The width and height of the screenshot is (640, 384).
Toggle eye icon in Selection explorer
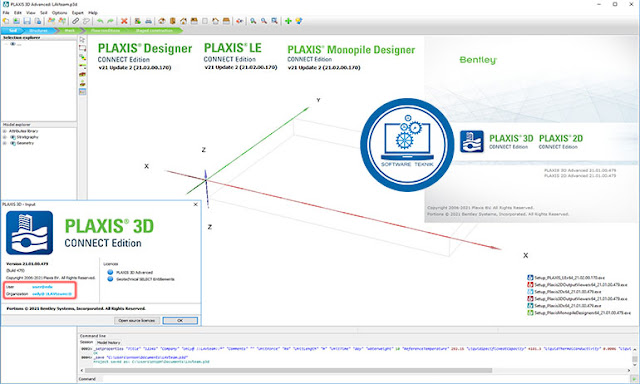coord(13,44)
